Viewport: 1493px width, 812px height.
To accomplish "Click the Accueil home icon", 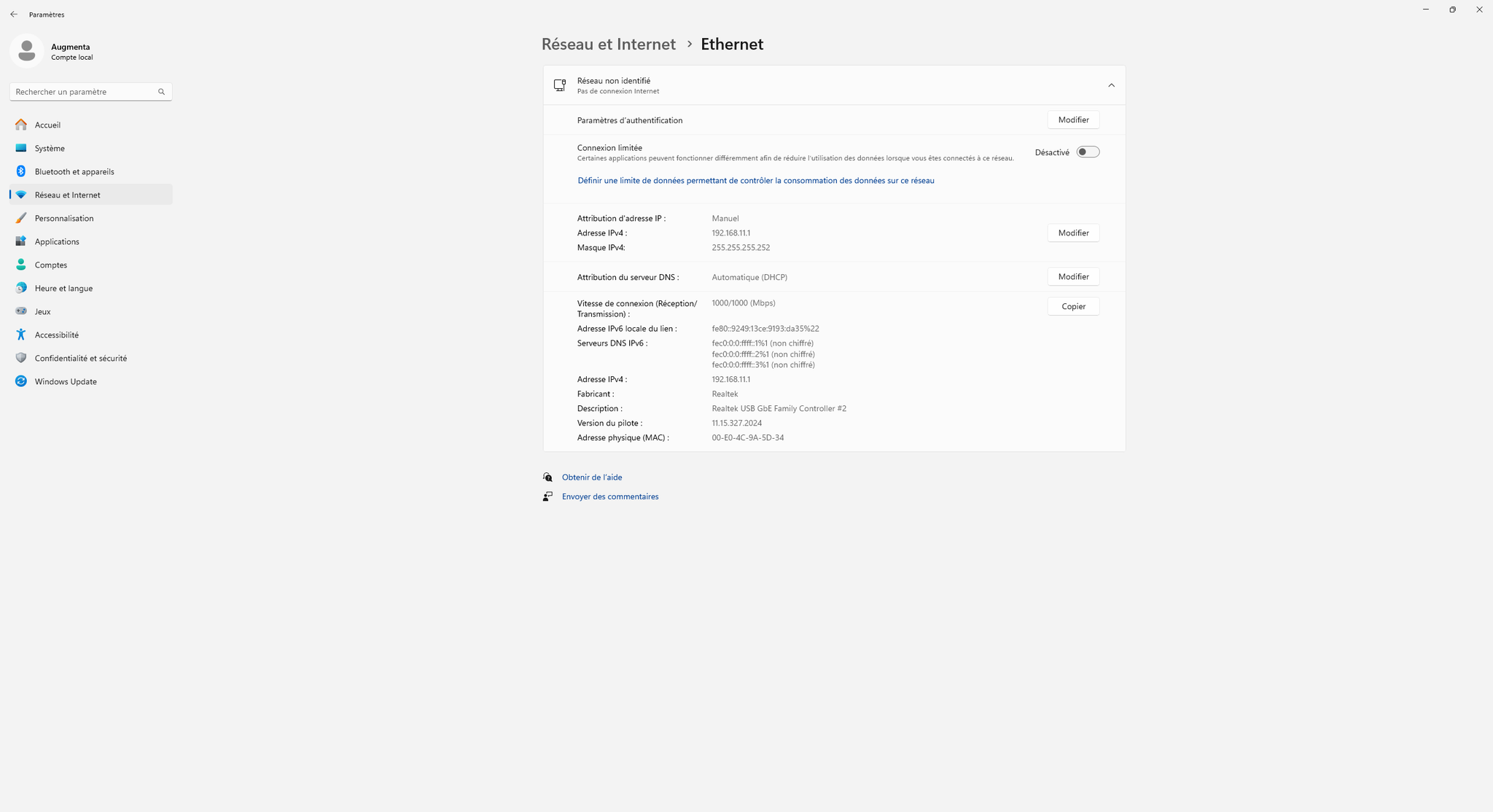I will [x=21, y=125].
